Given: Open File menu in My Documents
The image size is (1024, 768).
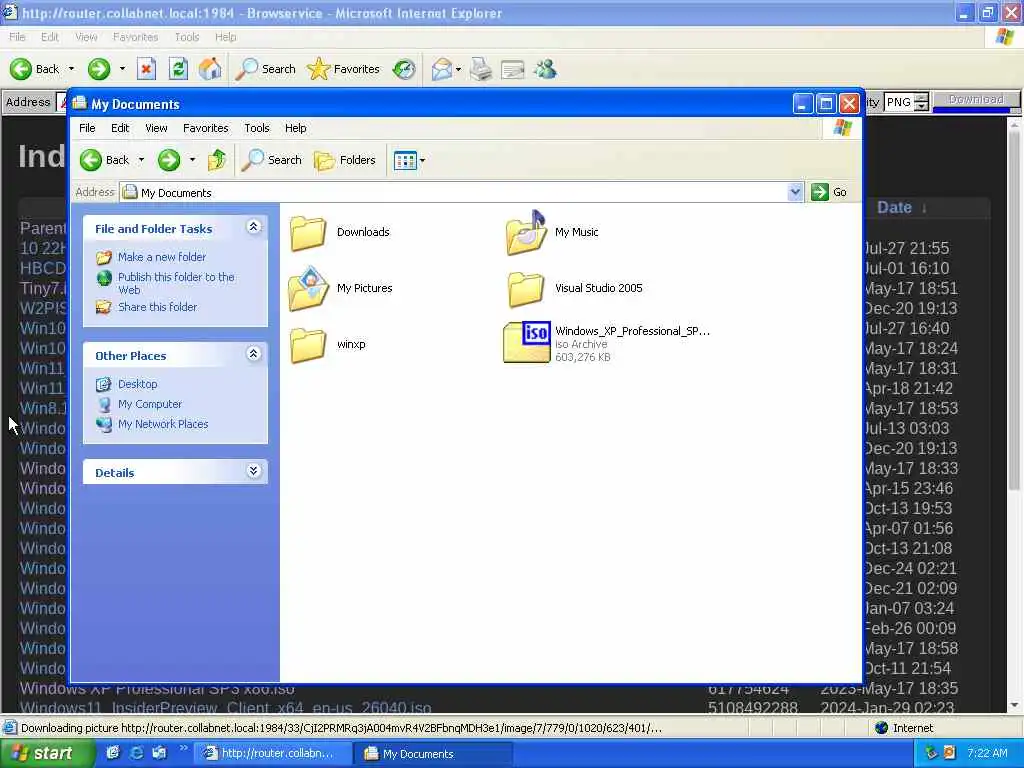Looking at the screenshot, I should (x=87, y=128).
